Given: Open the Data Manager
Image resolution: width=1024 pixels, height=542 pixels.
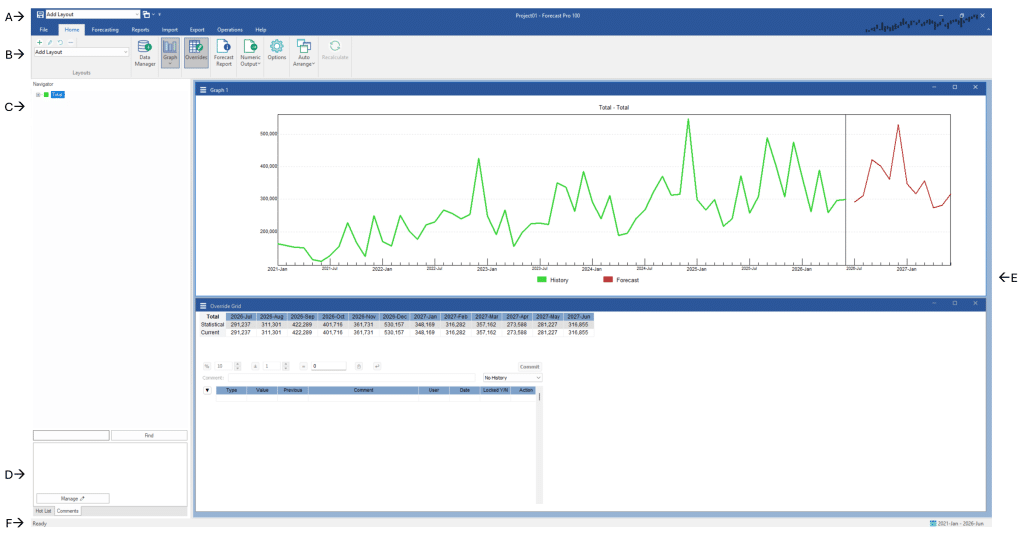Looking at the screenshot, I should coord(144,51).
